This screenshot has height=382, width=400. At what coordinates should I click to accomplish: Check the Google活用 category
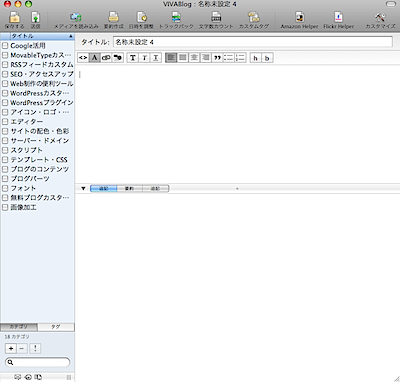[5, 46]
